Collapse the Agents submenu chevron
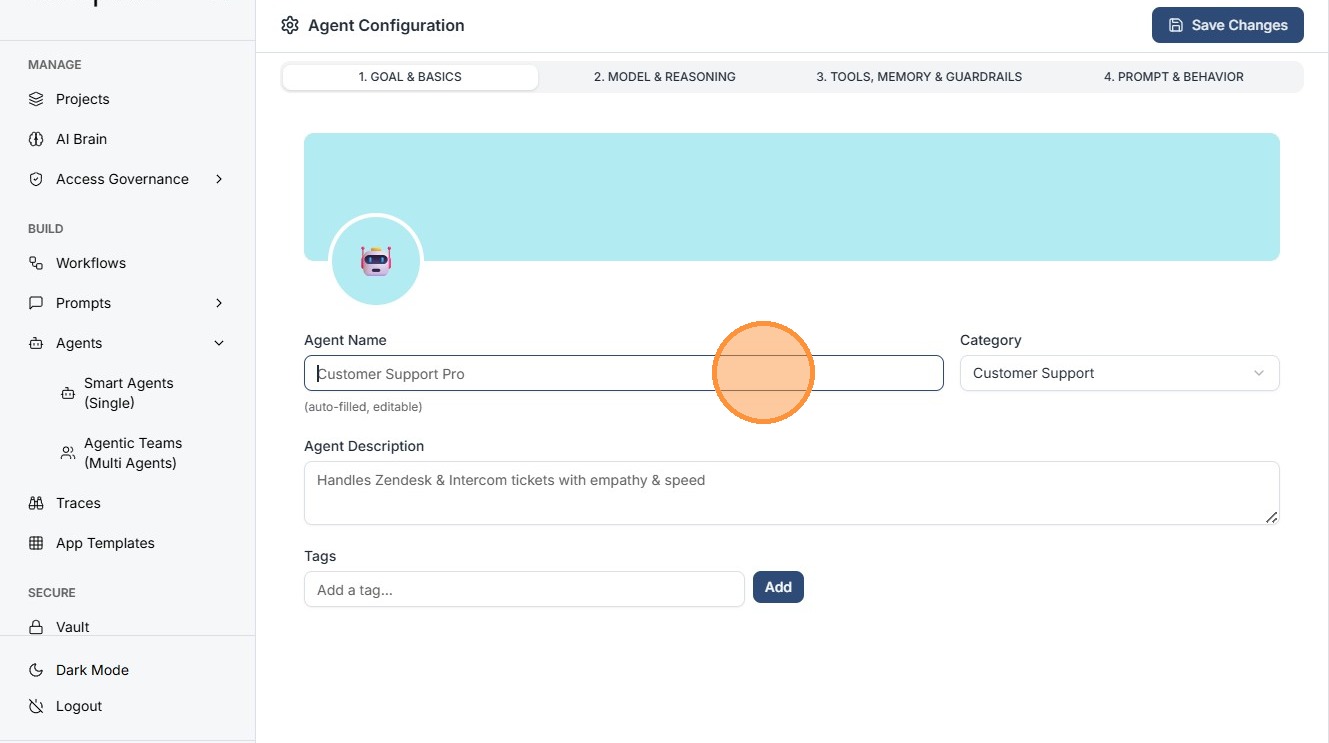 219,343
